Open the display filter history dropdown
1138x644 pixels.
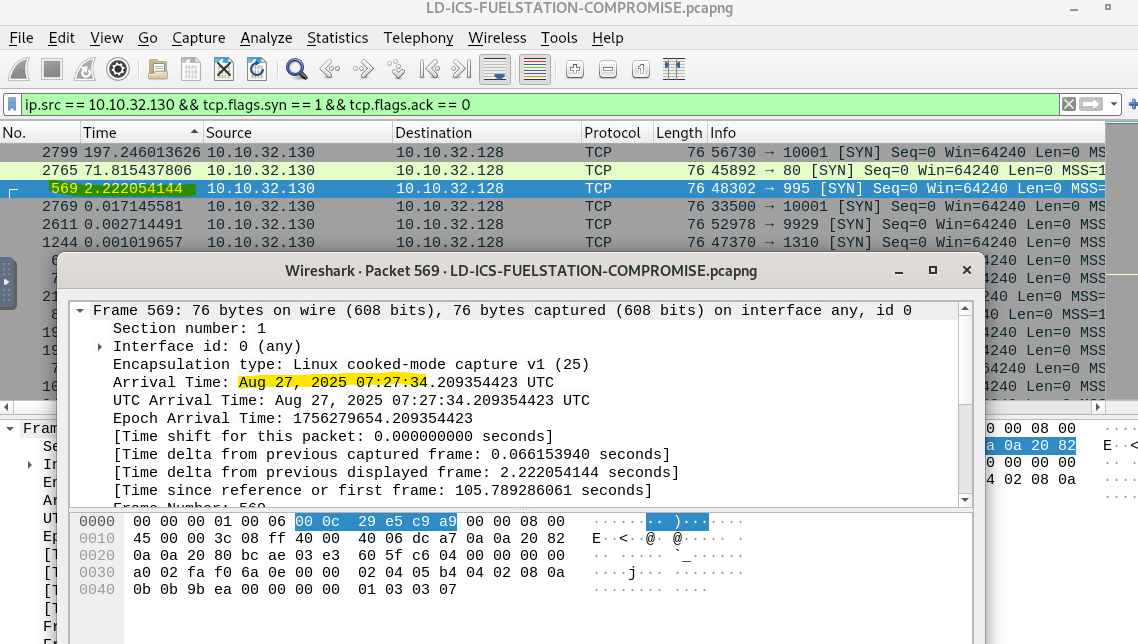coord(1114,104)
